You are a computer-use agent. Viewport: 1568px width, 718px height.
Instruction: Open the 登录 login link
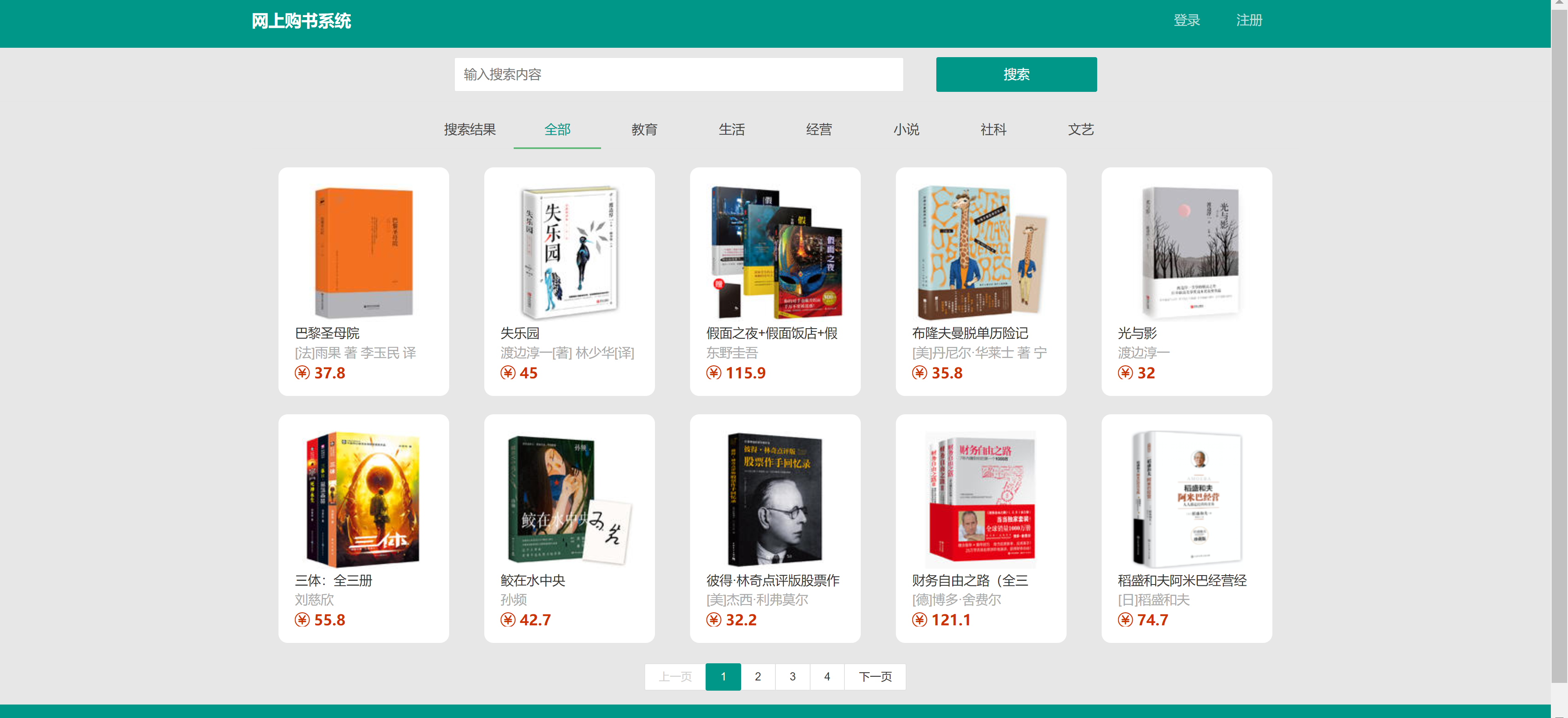tap(1186, 20)
